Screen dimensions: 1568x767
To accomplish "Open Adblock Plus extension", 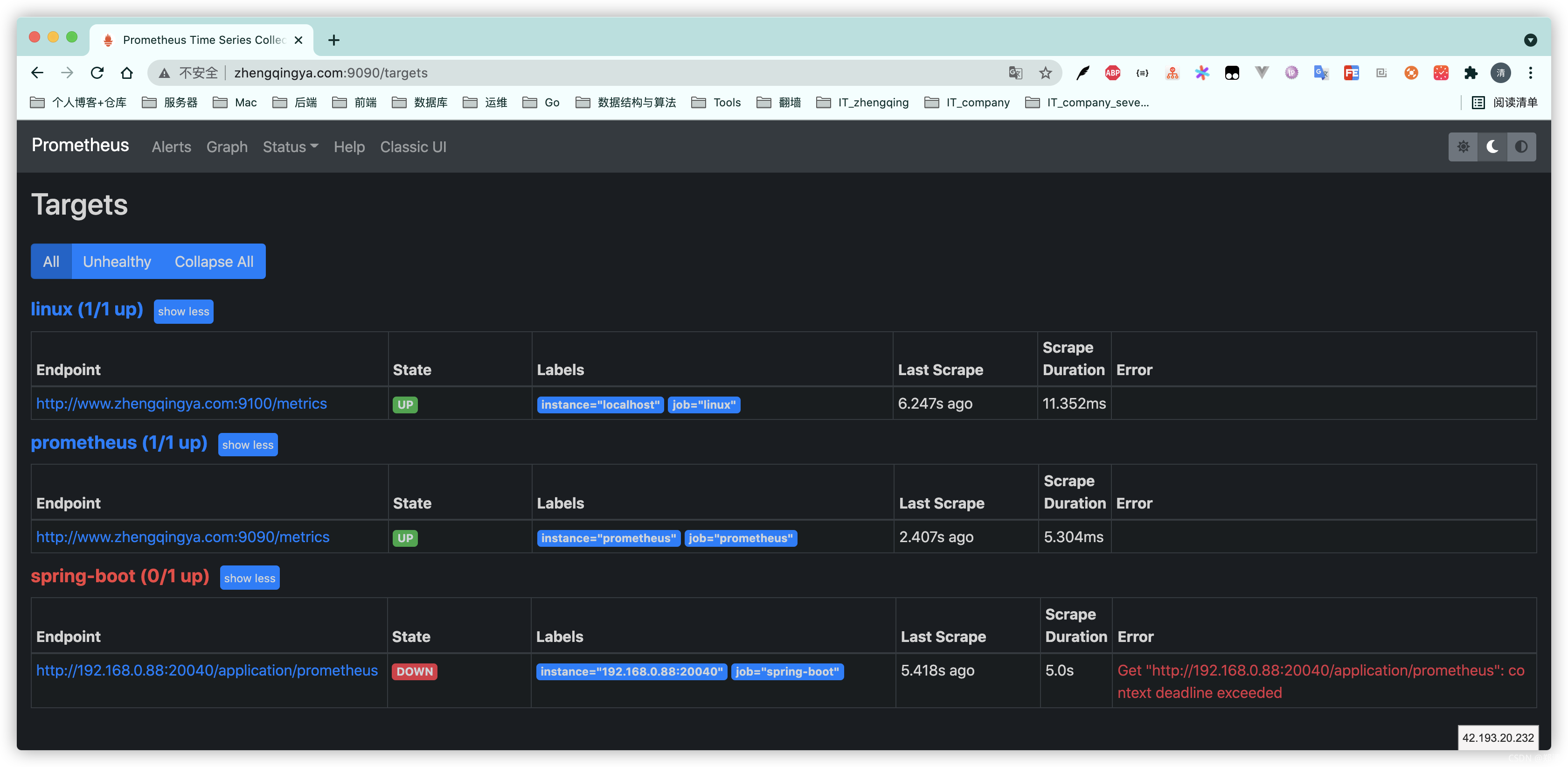I will (1112, 73).
